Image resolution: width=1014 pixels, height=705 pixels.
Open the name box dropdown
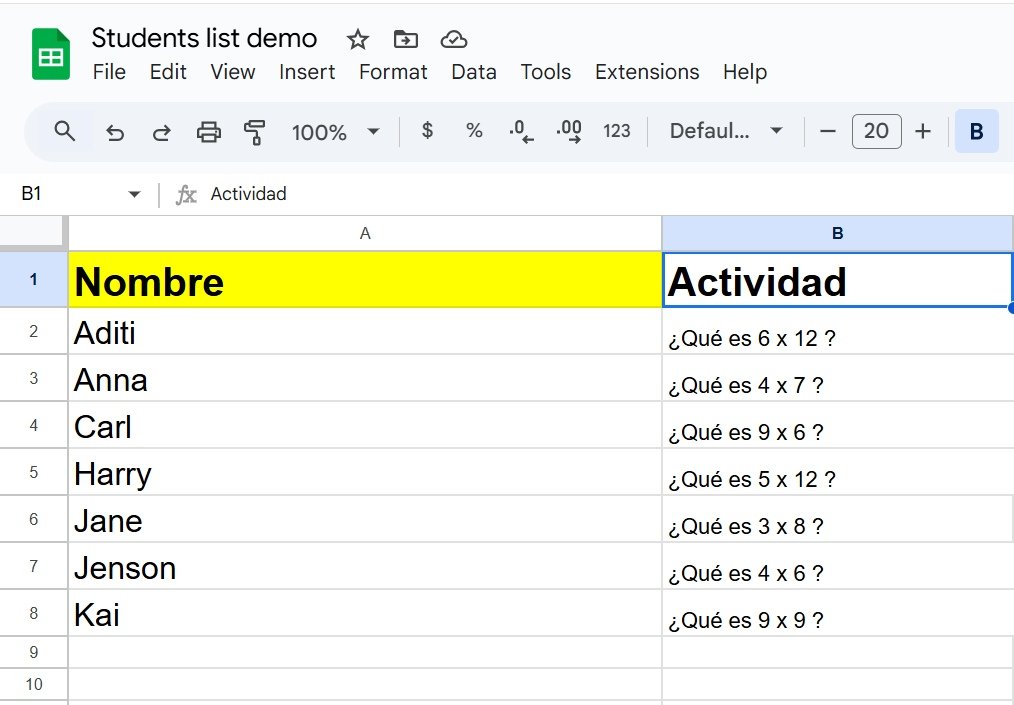[x=133, y=194]
